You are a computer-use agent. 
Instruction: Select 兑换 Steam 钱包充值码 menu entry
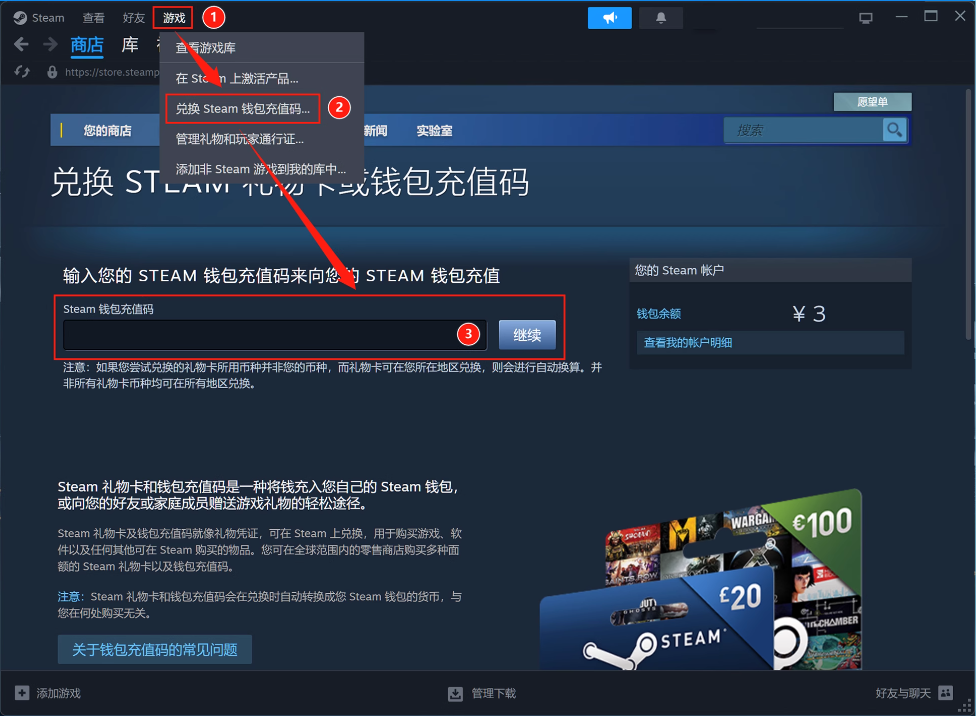(x=242, y=108)
